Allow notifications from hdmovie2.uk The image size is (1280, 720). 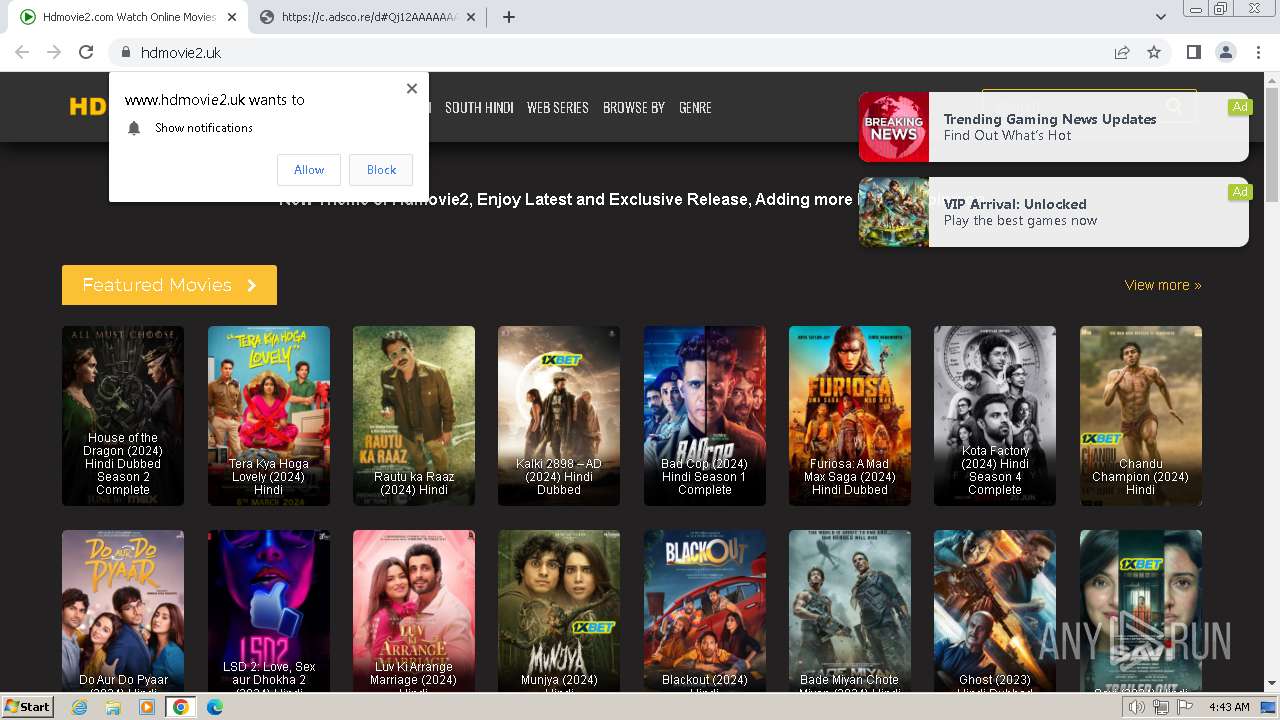(x=309, y=170)
